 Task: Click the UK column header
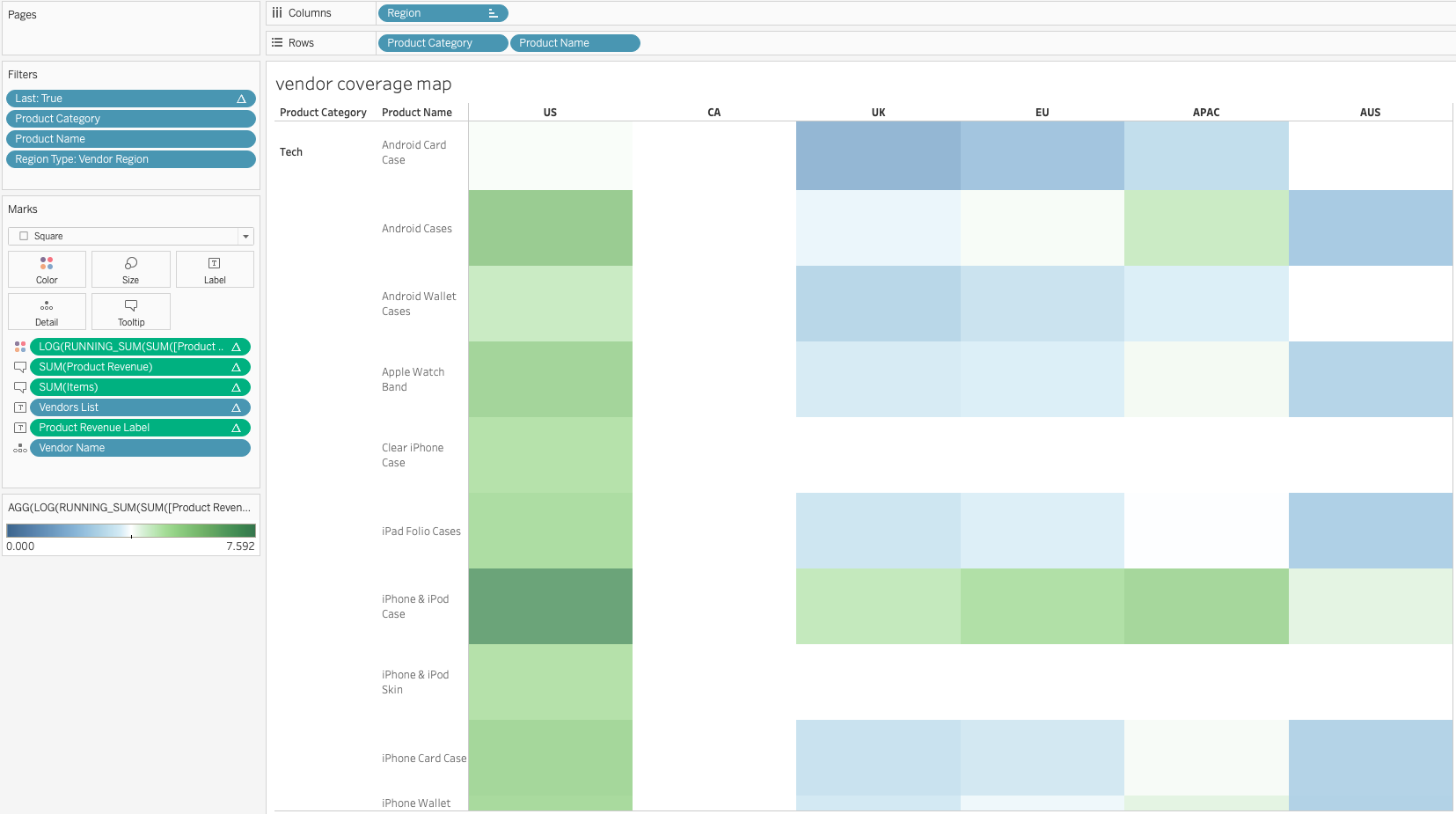(x=878, y=113)
